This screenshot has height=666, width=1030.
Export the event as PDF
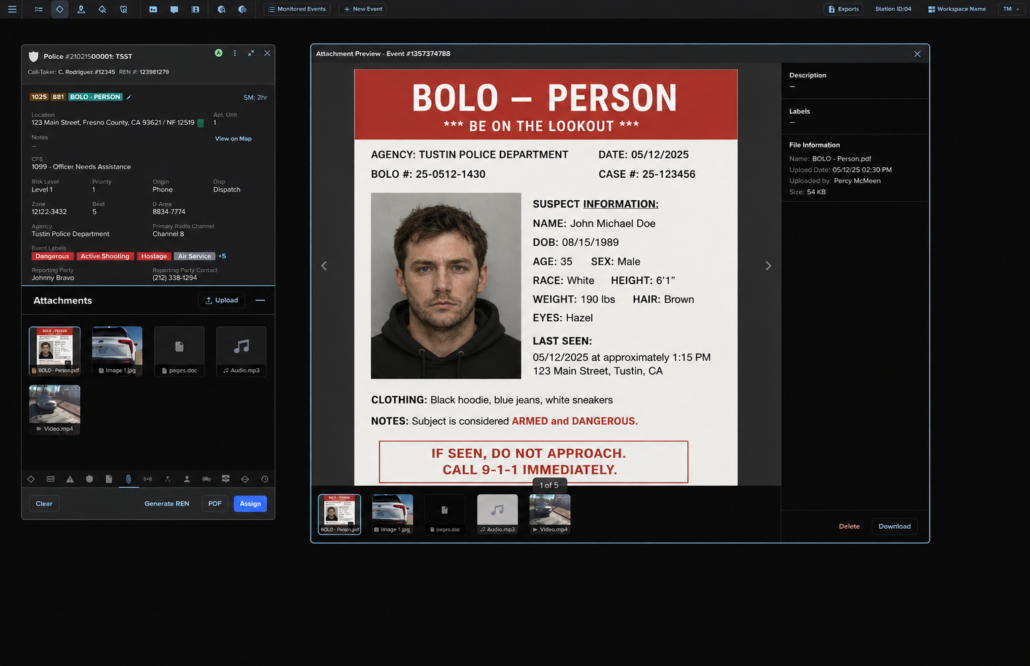(215, 504)
